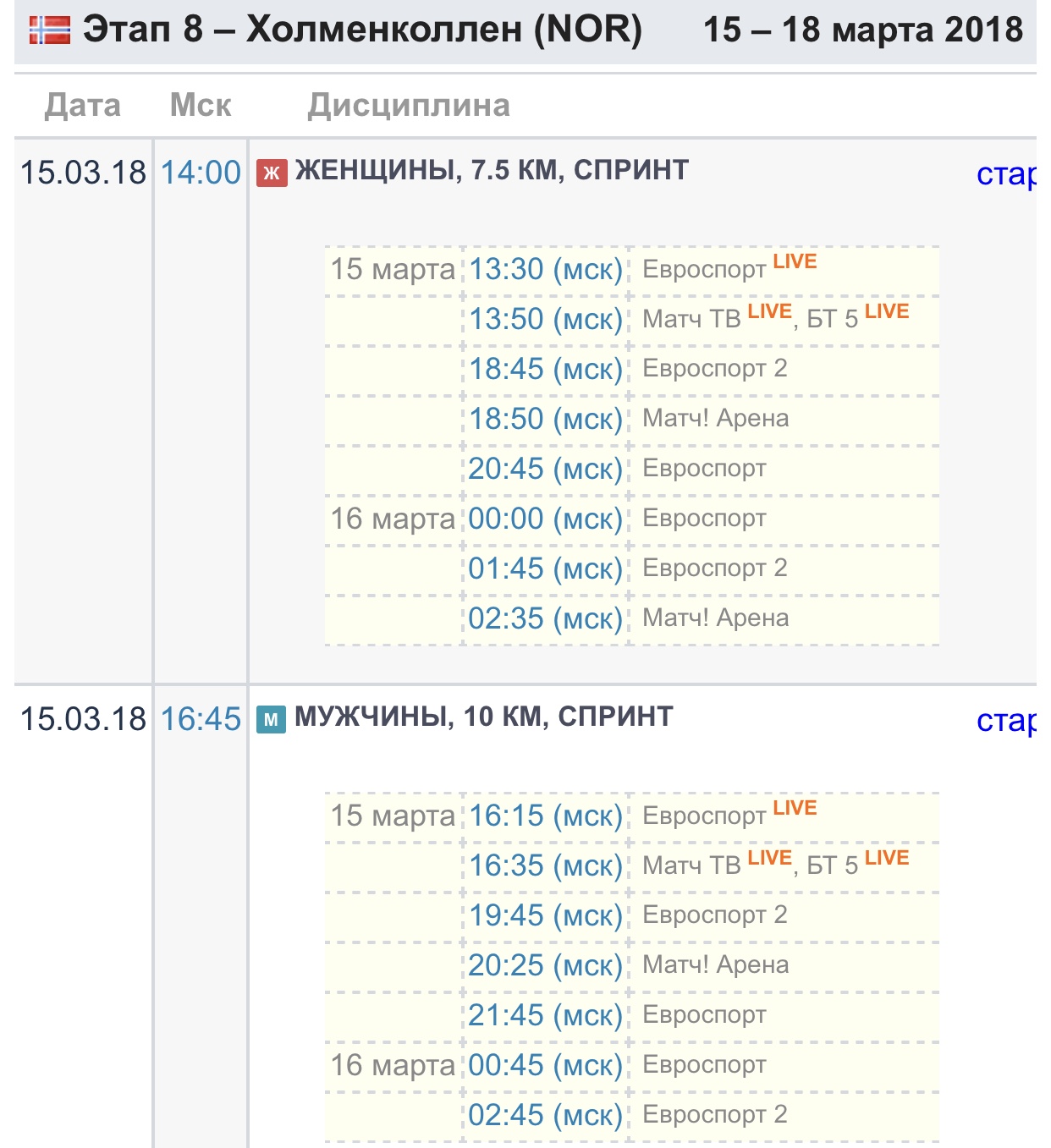
Task: Click the 02:35 (мск) Матч! Арена broadcast time
Action: 546,618
